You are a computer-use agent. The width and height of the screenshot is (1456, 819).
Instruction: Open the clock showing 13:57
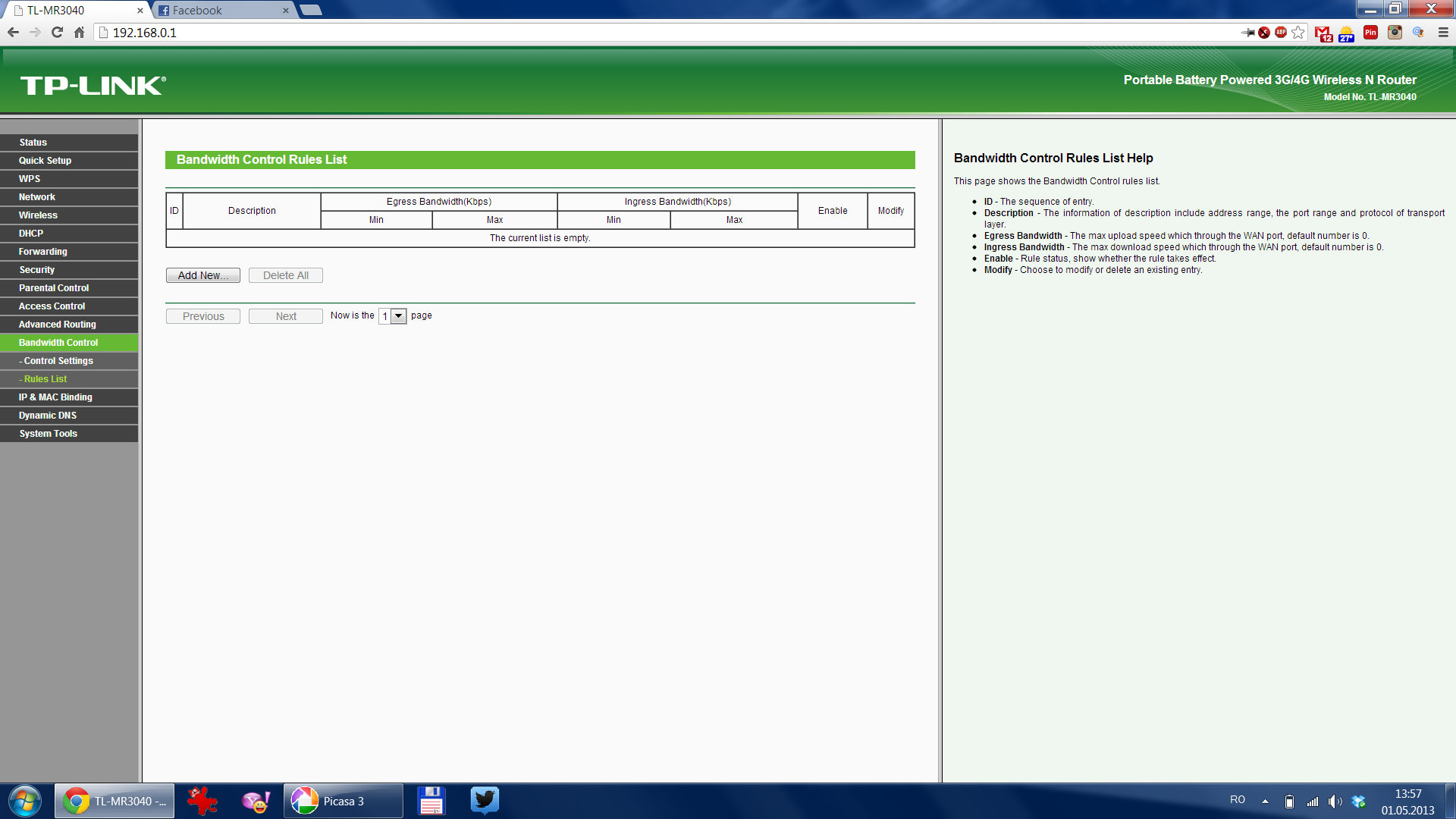1407,802
